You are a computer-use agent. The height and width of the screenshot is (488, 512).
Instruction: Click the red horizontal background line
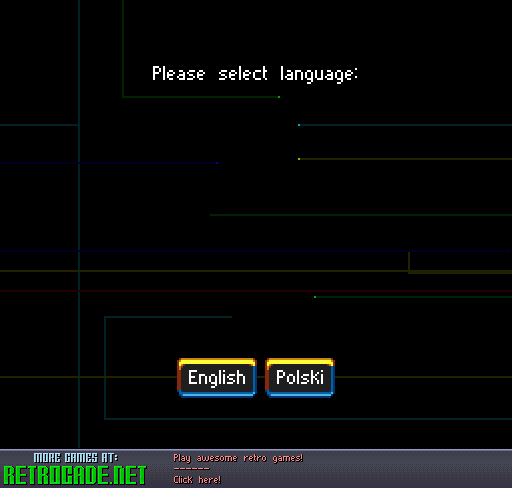coord(256,291)
